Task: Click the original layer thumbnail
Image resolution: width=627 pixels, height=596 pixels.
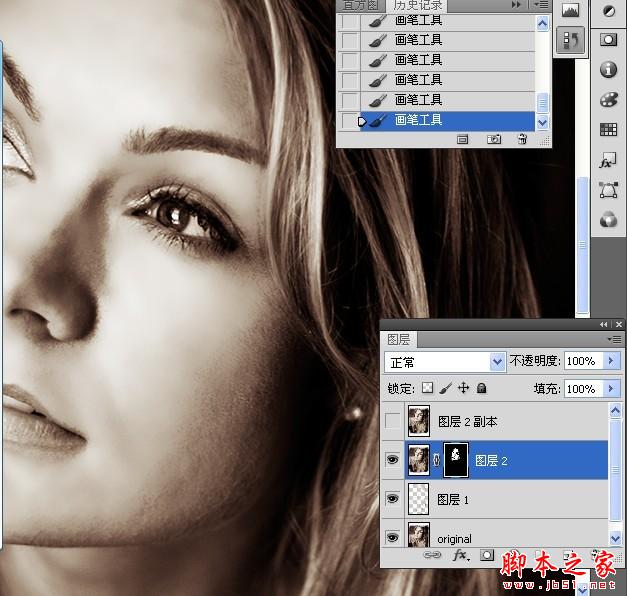Action: [419, 535]
